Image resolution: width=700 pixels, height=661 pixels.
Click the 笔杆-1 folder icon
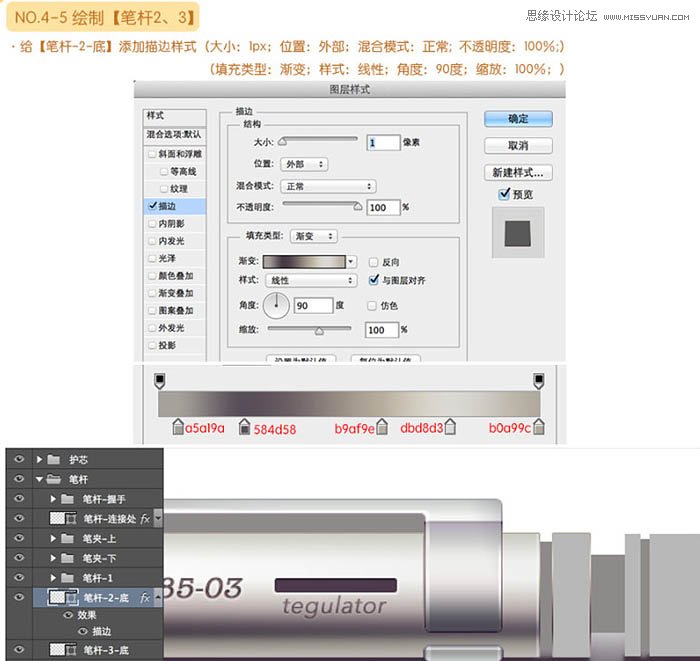pos(67,578)
